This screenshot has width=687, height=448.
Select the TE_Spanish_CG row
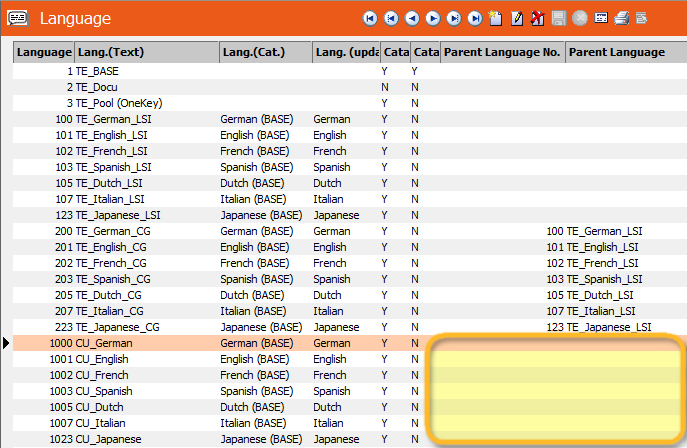tap(350, 279)
